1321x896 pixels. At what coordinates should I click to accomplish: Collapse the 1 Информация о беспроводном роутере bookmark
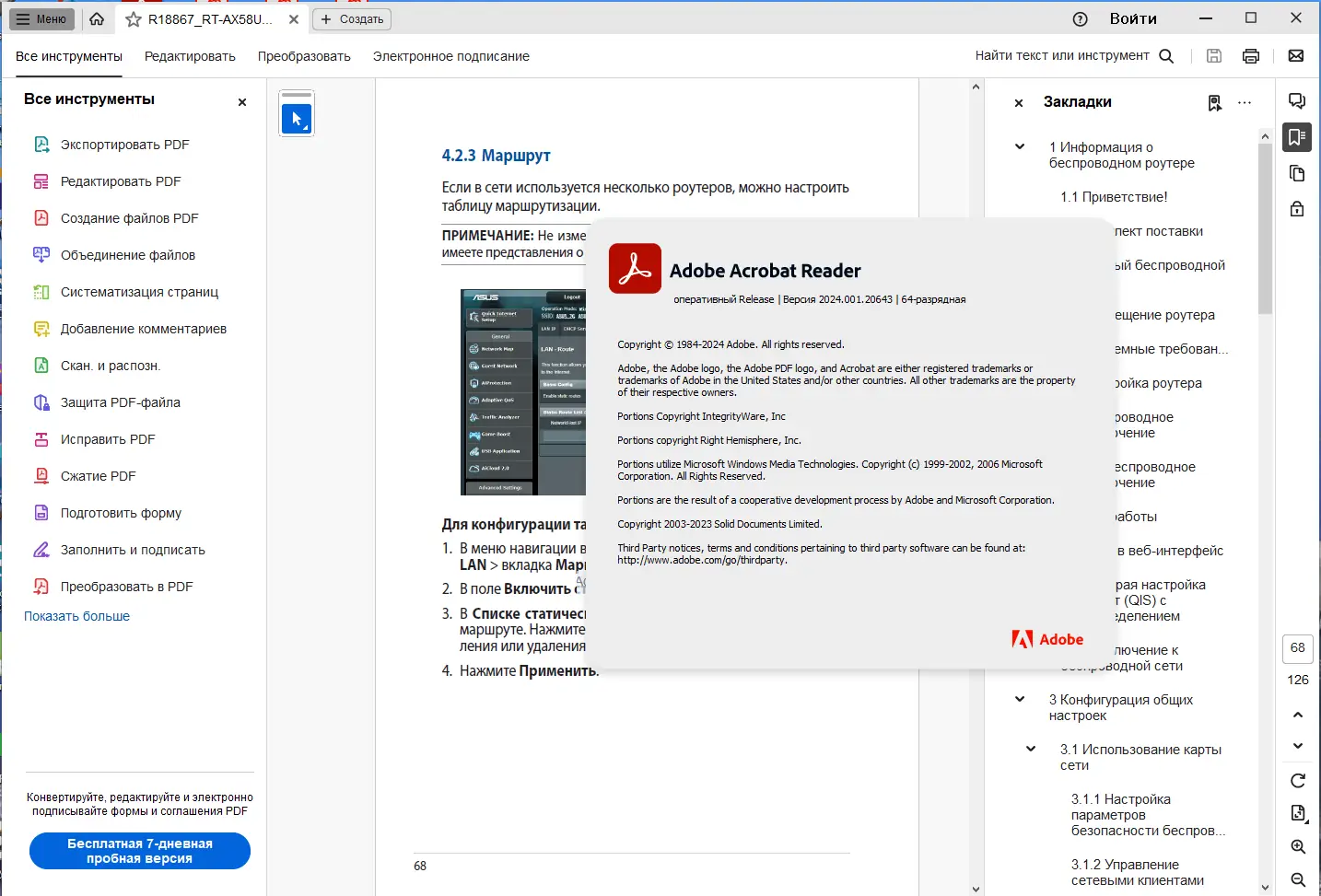tap(1020, 146)
